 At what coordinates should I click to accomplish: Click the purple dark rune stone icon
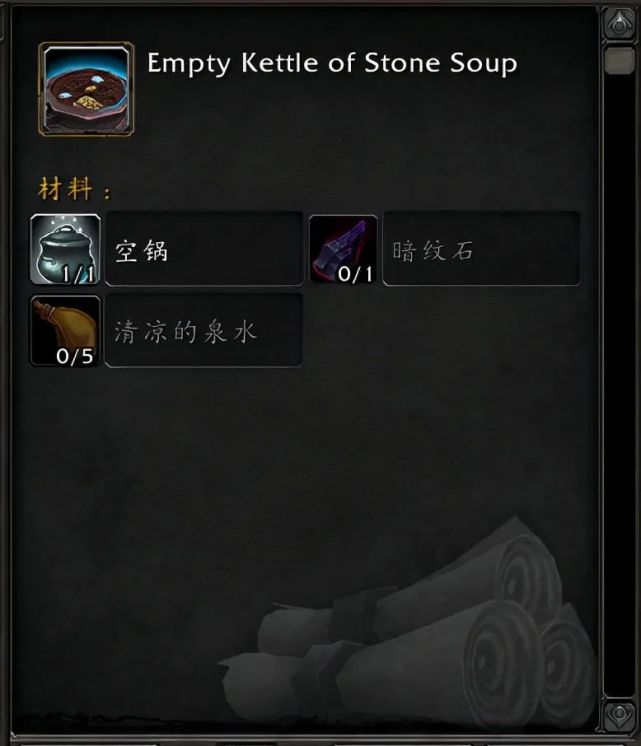[343, 249]
